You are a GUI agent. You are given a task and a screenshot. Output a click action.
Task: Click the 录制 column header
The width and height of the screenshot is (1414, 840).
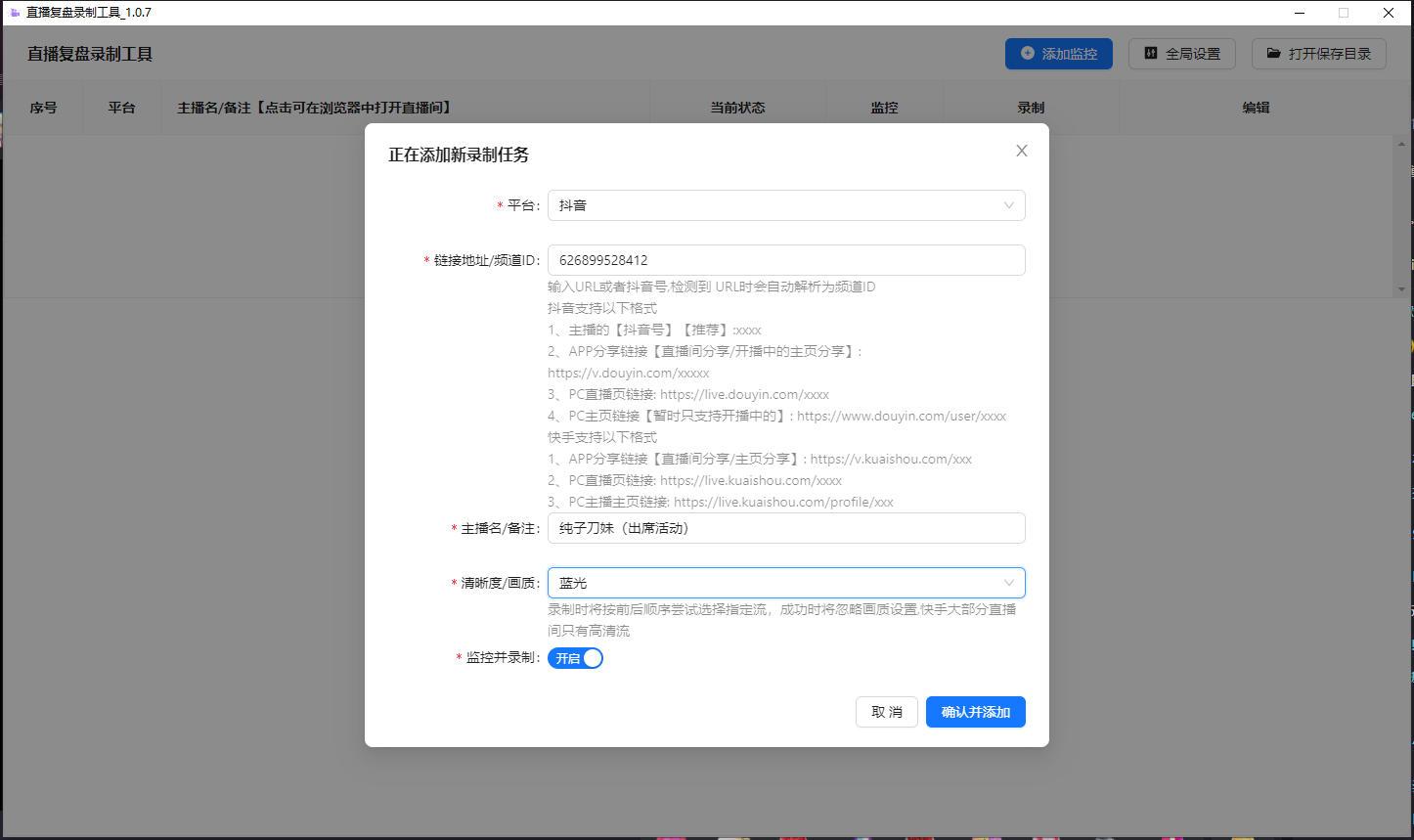(1031, 108)
